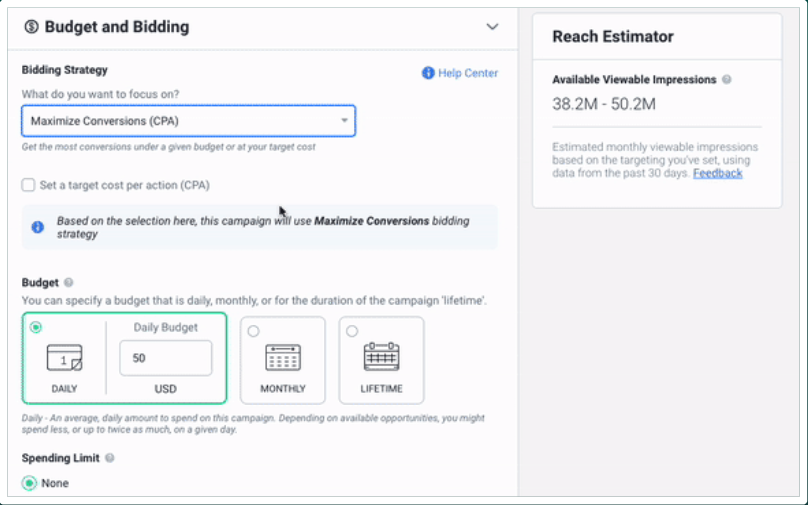Click the blue info icon in strategy notice
Viewport: 808px width, 505px height.
pos(38,227)
